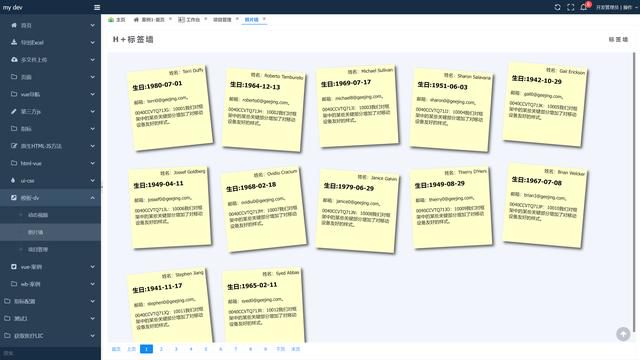Viewport: 640px width, 360px height.
Task: Open the user account dropdown at top right
Action: (x=616, y=7)
